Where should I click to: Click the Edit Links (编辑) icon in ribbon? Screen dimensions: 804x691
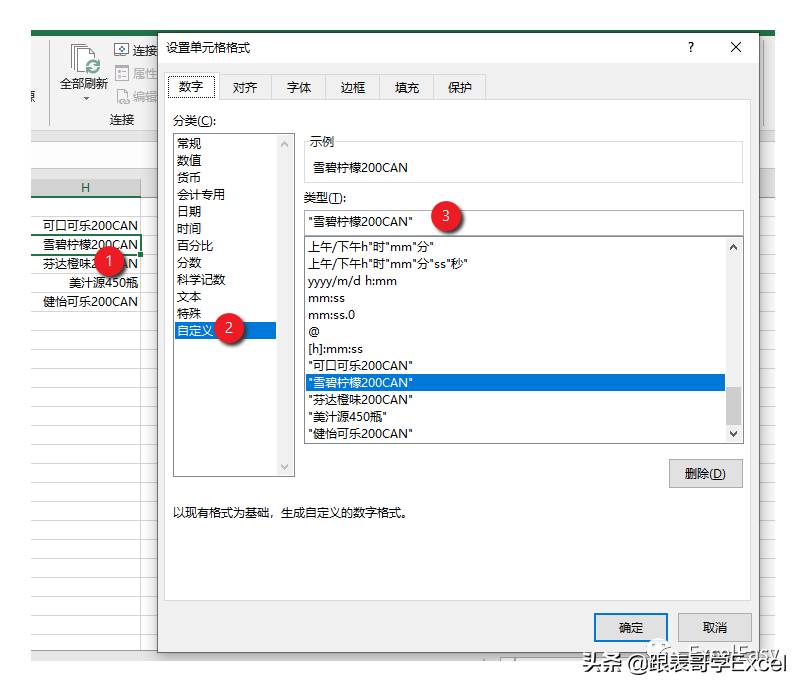[x=123, y=96]
